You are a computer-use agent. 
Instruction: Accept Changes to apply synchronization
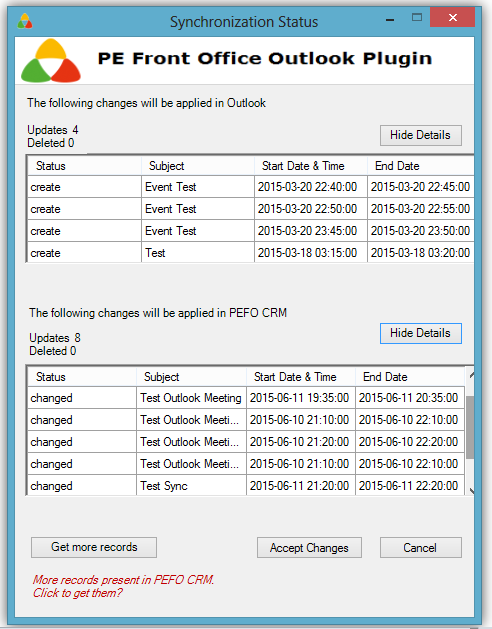click(x=309, y=548)
